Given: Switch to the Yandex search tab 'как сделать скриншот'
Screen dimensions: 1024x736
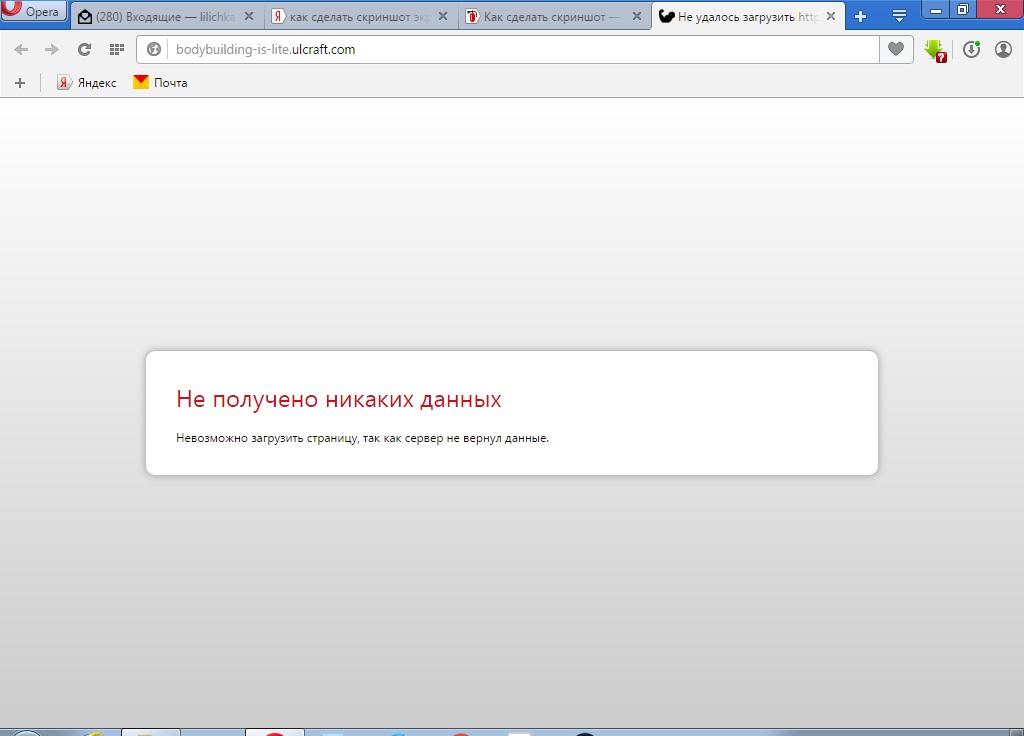Looking at the screenshot, I should click(x=360, y=17).
